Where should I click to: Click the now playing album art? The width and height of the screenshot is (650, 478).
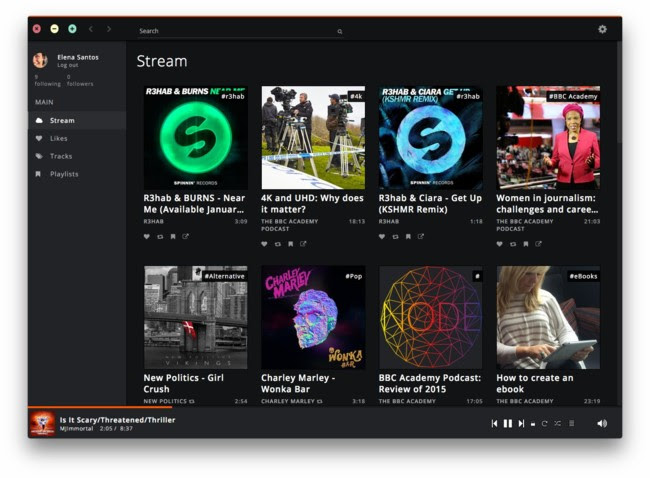click(x=42, y=423)
